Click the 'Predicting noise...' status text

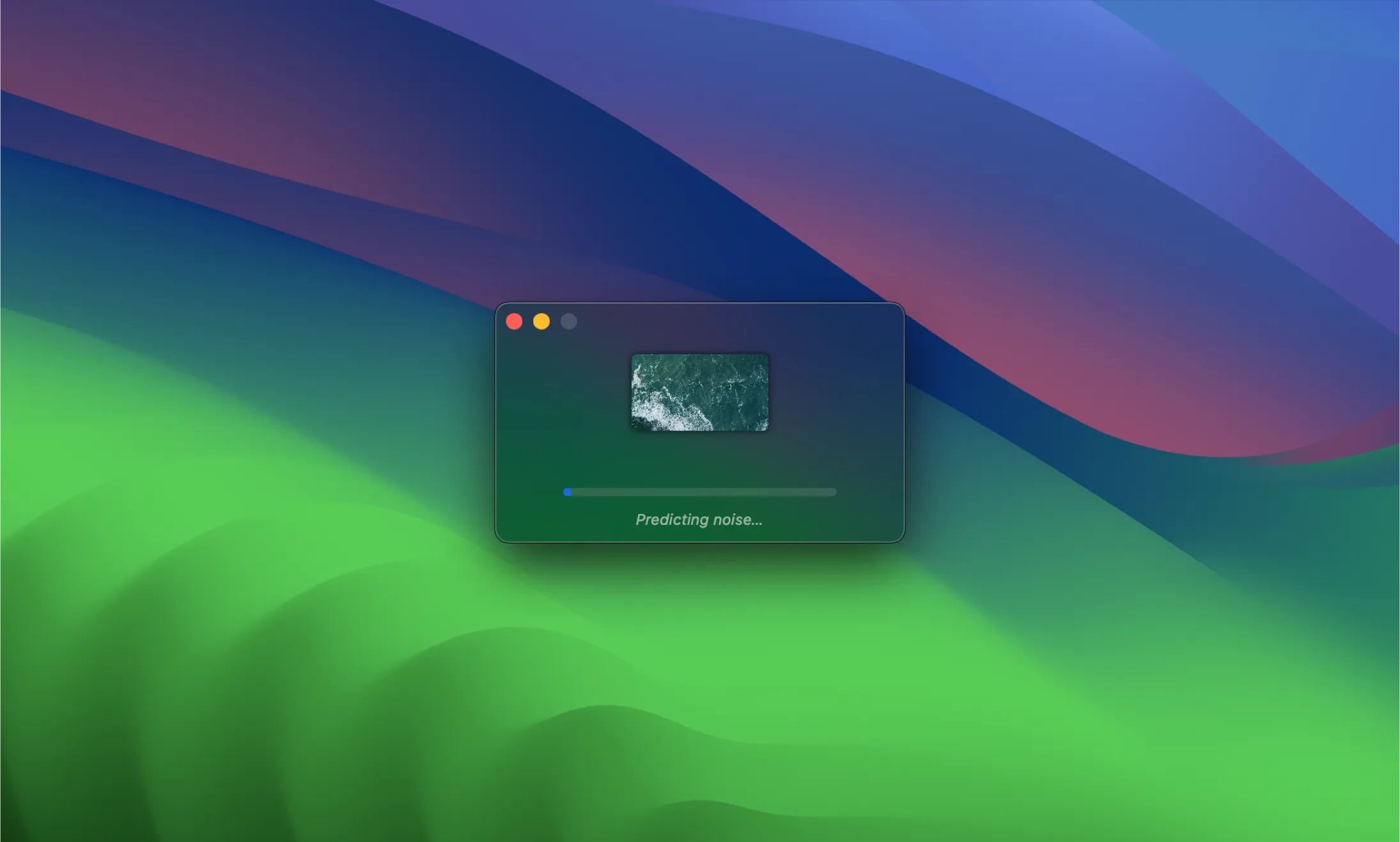pos(699,520)
